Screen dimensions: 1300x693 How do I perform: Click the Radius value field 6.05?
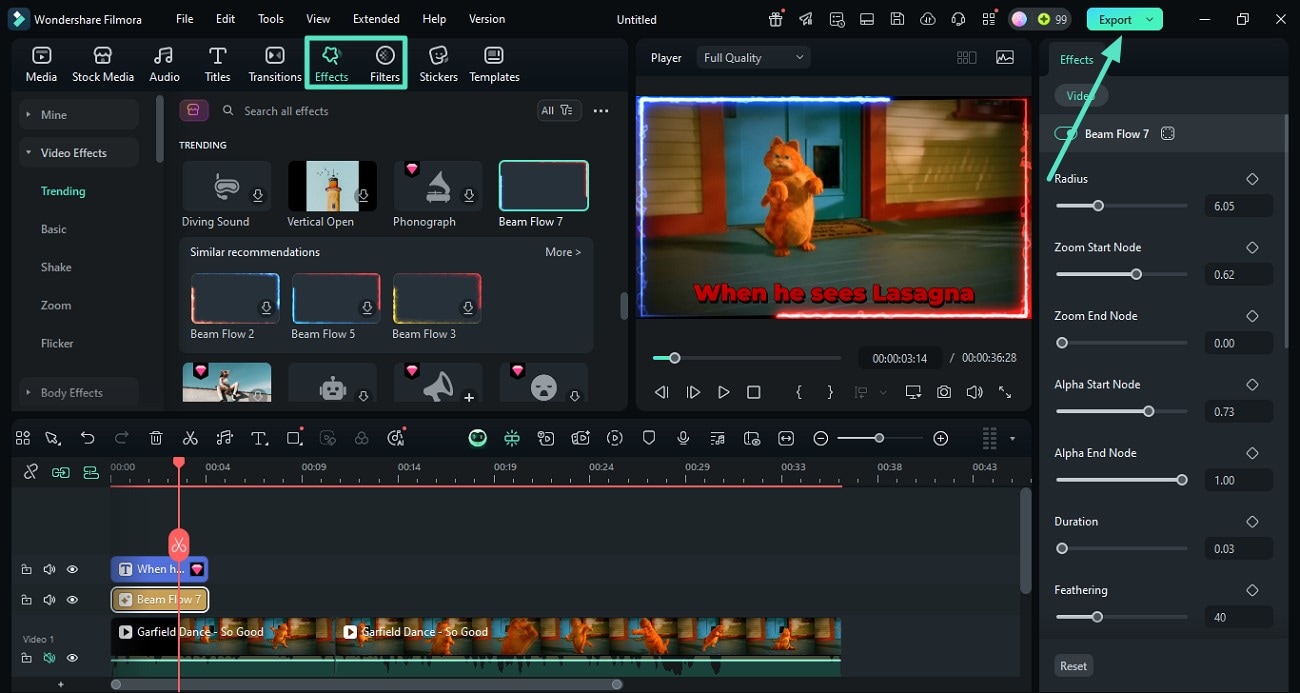point(1238,206)
